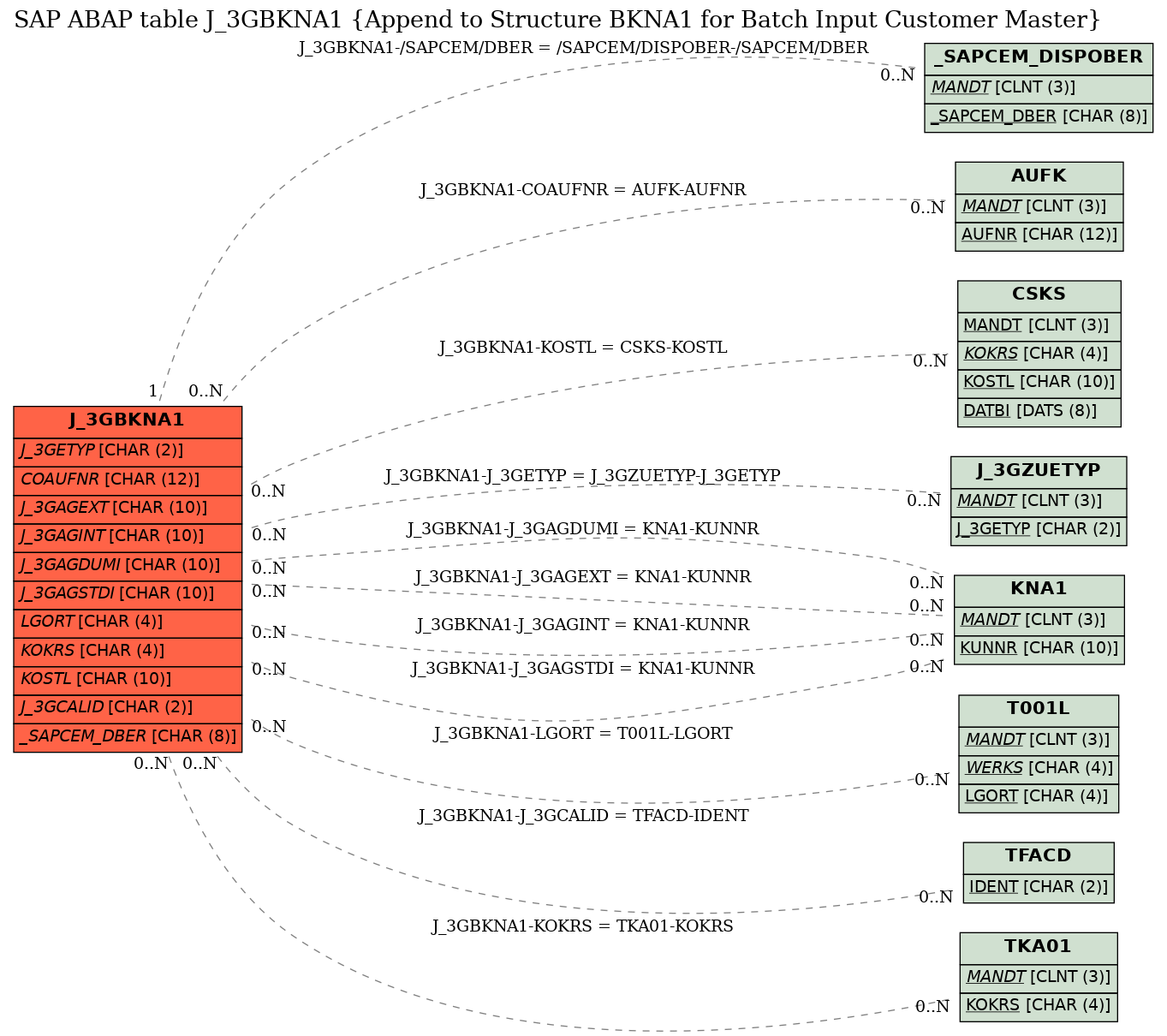Click MANDT field in T001L table
This screenshot has height=1036, width=1167.
point(1039,741)
